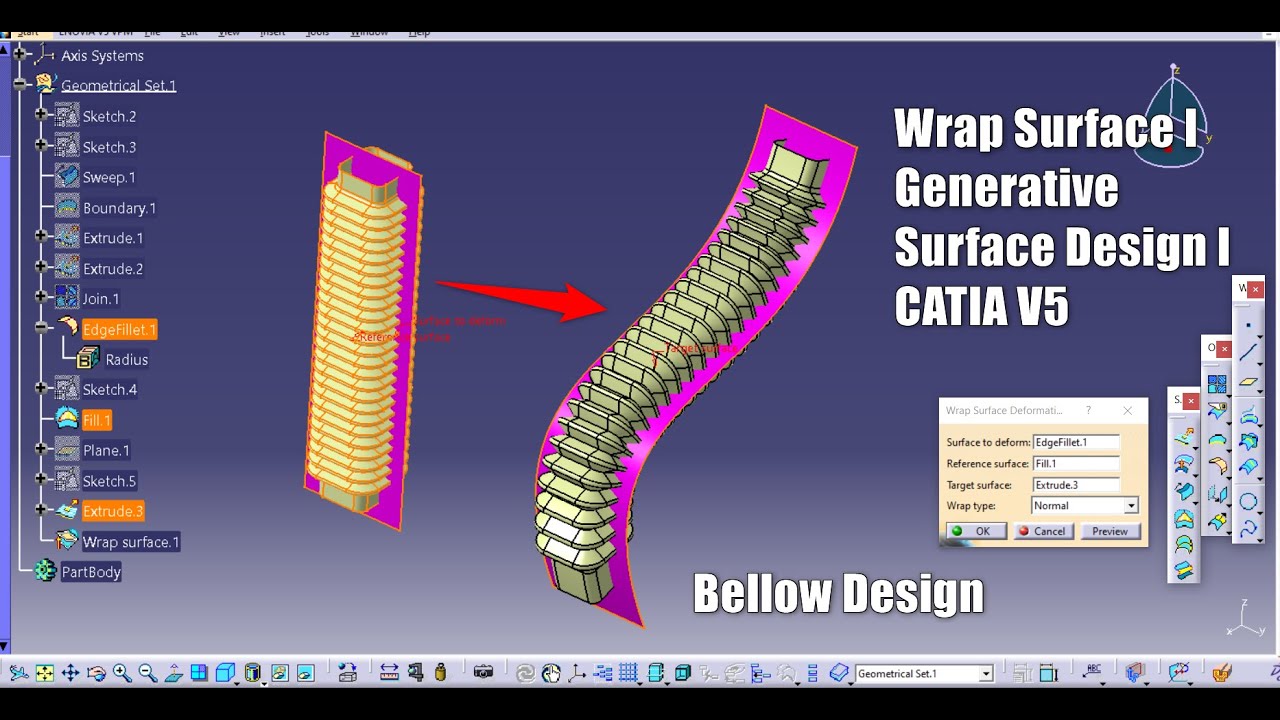Click the grid icon in bottom toolbar
Image resolution: width=1280 pixels, height=720 pixels.
tap(628, 673)
